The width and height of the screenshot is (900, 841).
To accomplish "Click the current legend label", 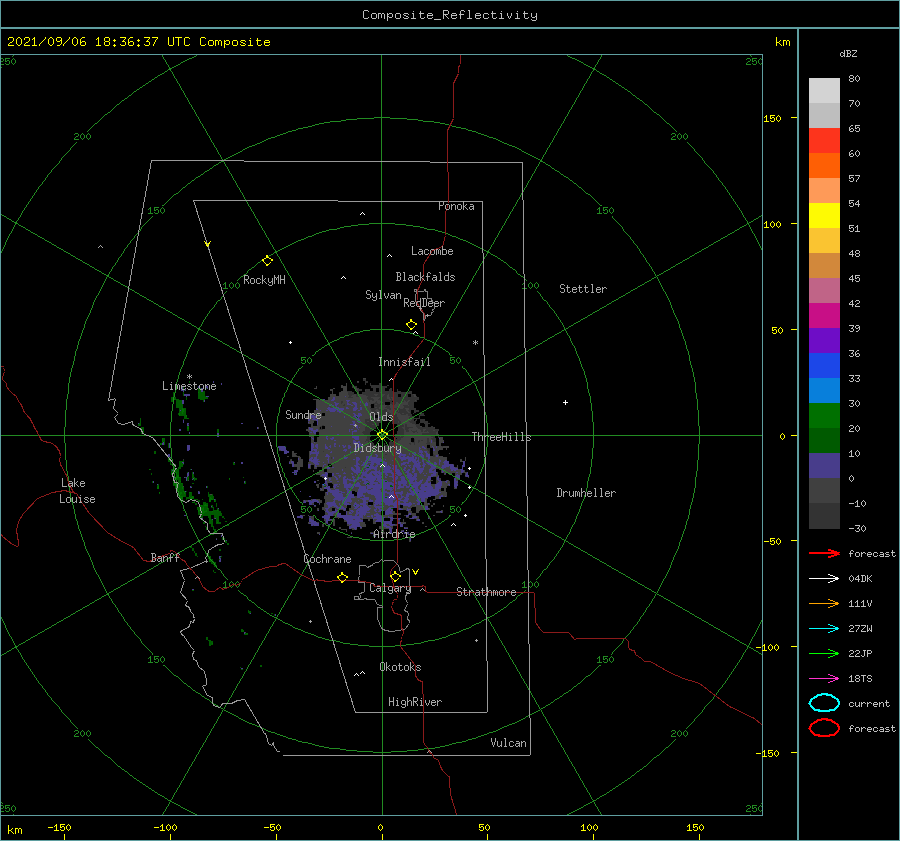I will point(869,703).
